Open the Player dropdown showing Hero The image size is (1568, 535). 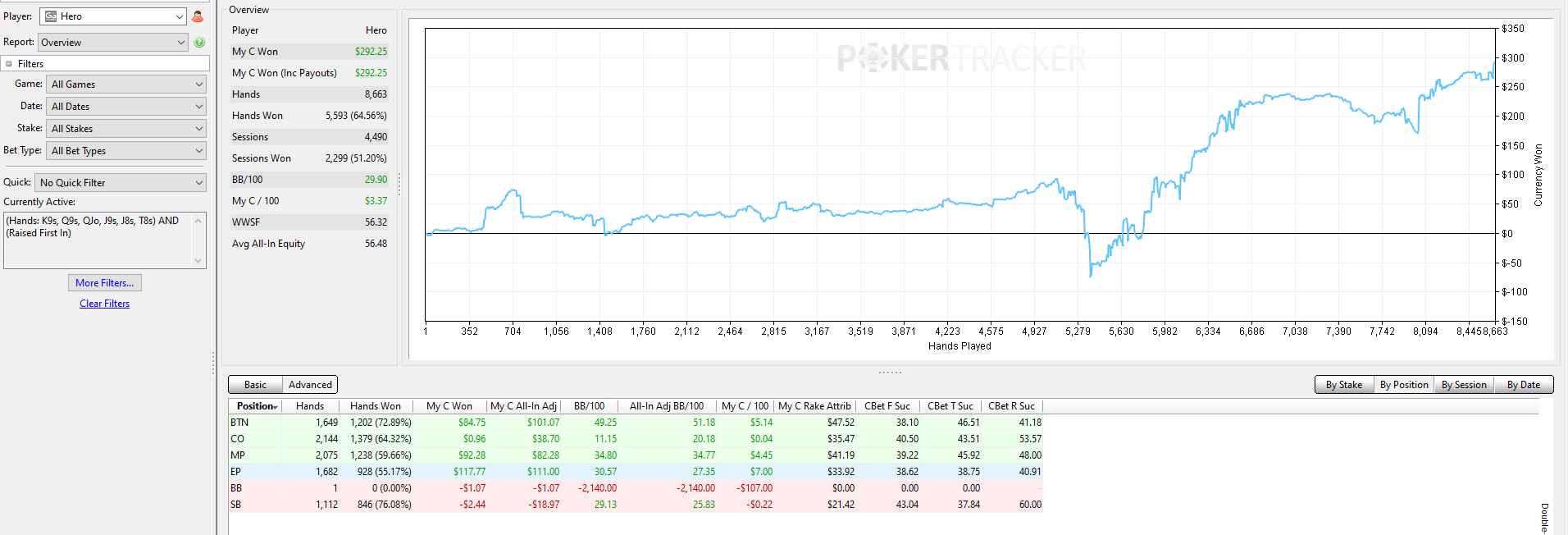coord(114,16)
